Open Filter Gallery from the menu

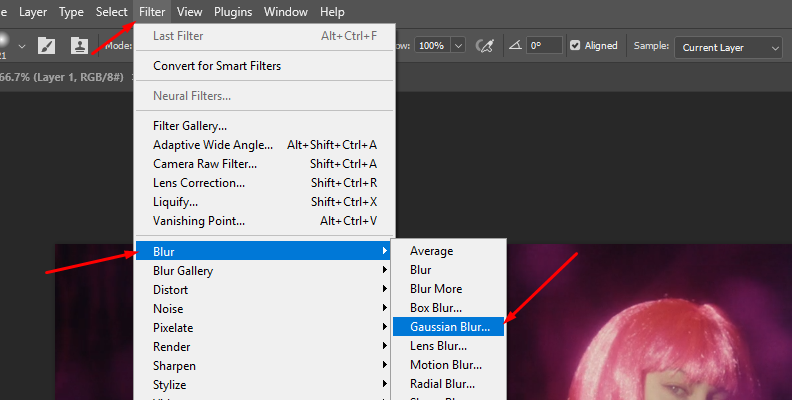click(265, 126)
